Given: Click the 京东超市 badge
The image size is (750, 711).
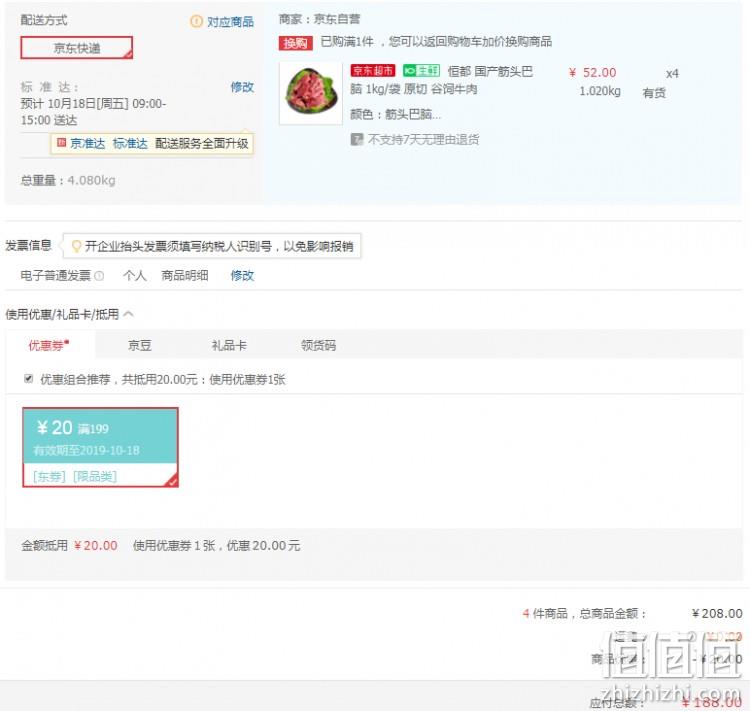Looking at the screenshot, I should coord(373,71).
